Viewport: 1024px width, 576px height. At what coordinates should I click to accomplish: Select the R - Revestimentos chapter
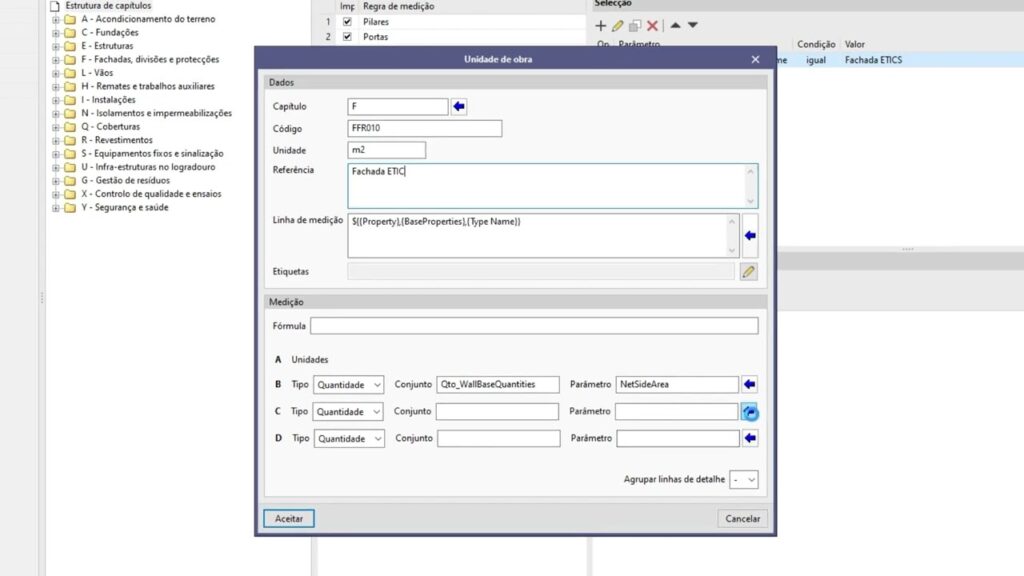point(117,141)
